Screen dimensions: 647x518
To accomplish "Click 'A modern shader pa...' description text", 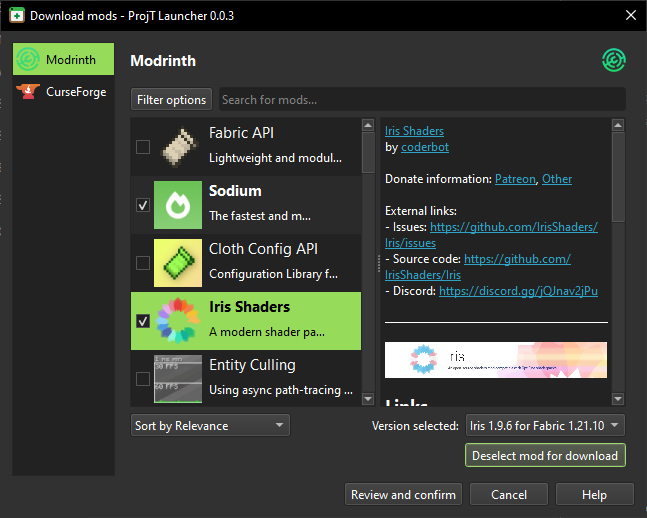I will click(x=267, y=332).
